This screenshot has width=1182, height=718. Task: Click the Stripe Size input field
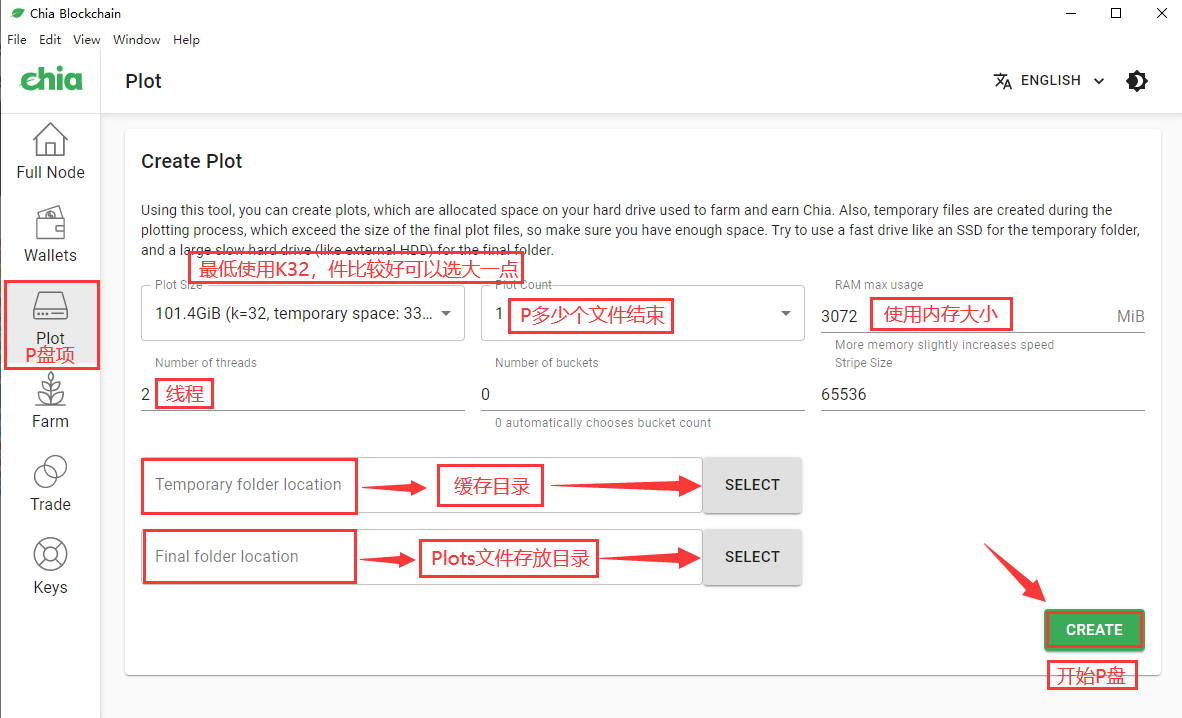(x=982, y=394)
